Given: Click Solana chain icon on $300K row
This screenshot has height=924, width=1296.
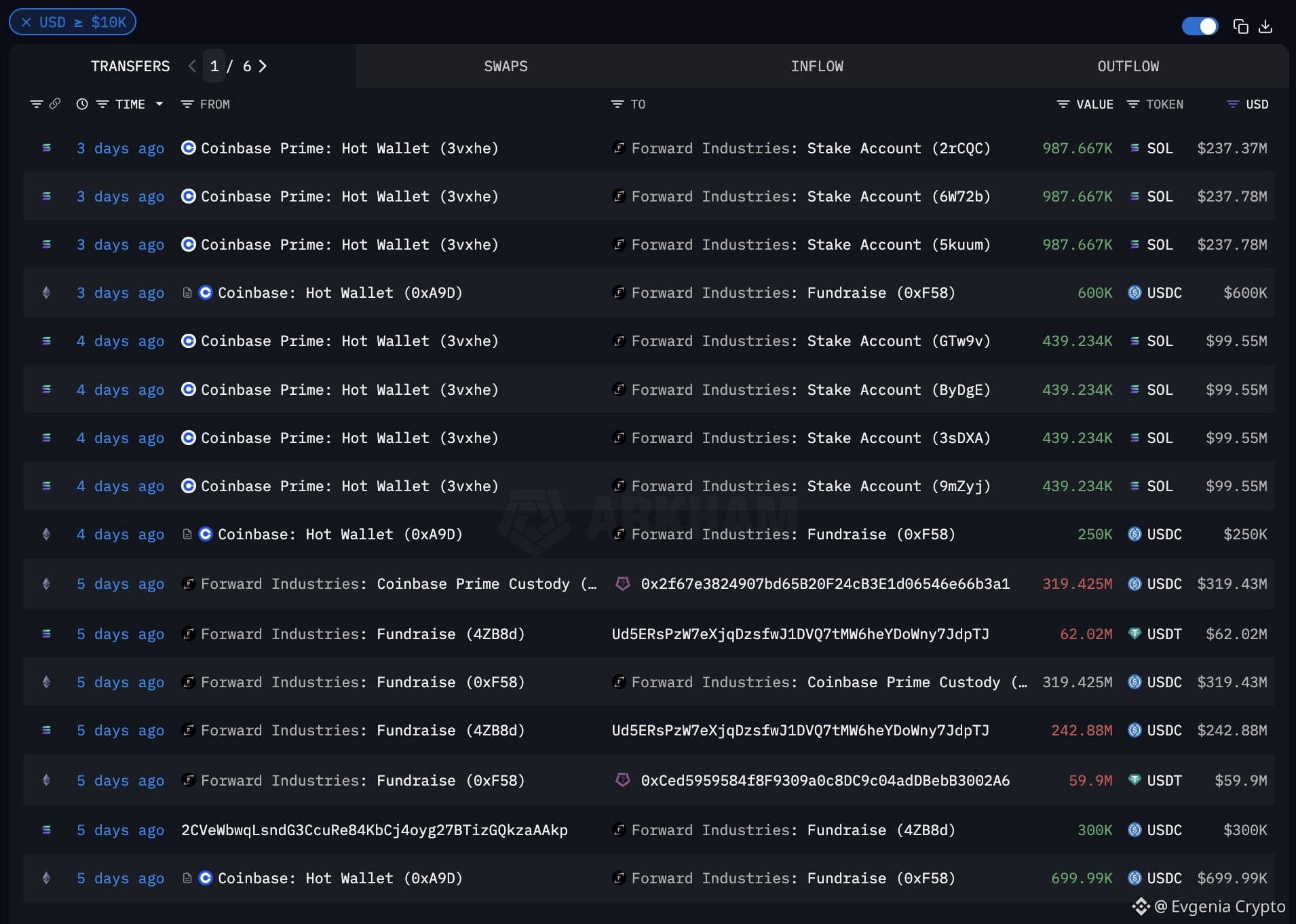Looking at the screenshot, I should point(46,830).
